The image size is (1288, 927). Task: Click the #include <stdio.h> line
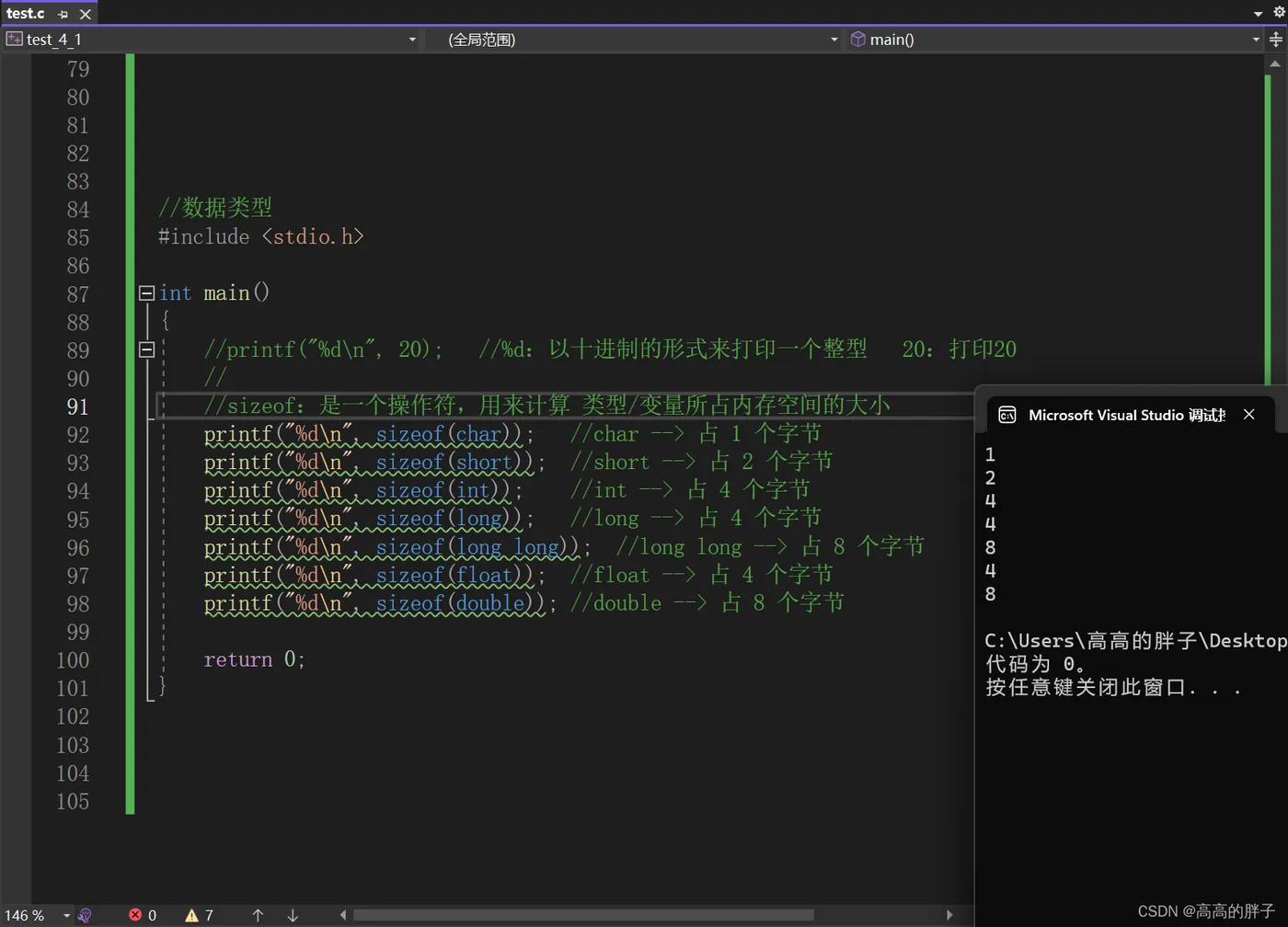coord(261,237)
